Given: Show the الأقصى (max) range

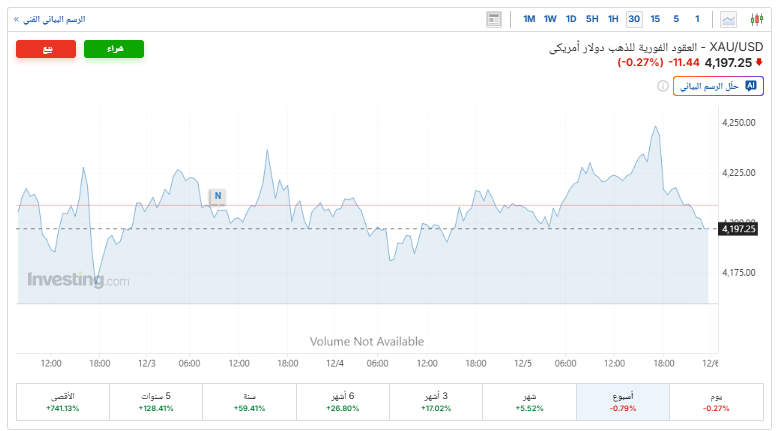Looking at the screenshot, I should point(62,401).
